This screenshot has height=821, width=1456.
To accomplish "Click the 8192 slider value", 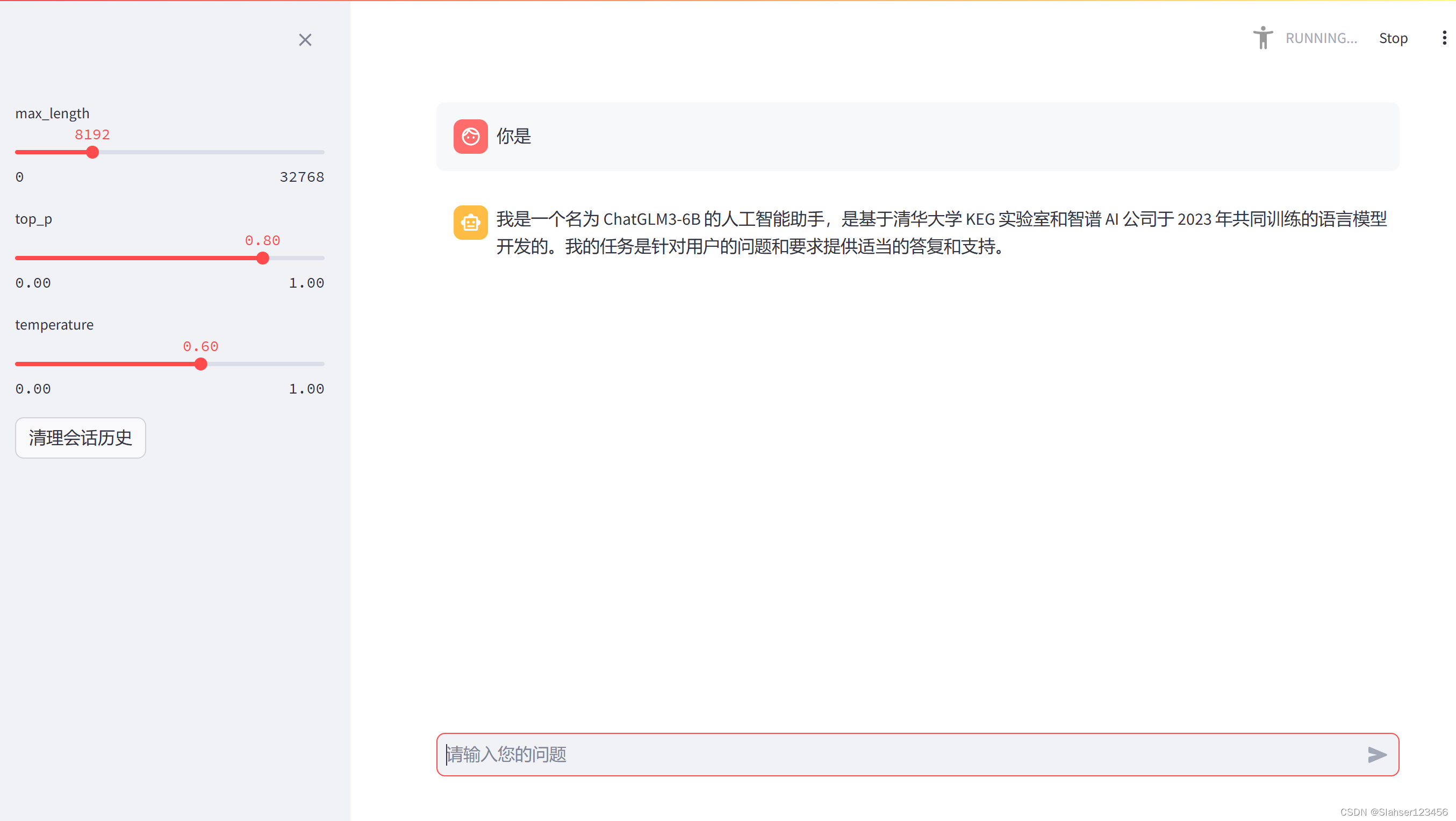I will pos(92,134).
